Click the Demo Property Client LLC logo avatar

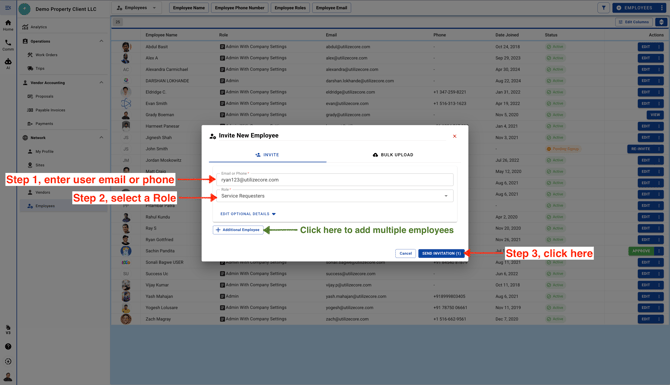24,9
